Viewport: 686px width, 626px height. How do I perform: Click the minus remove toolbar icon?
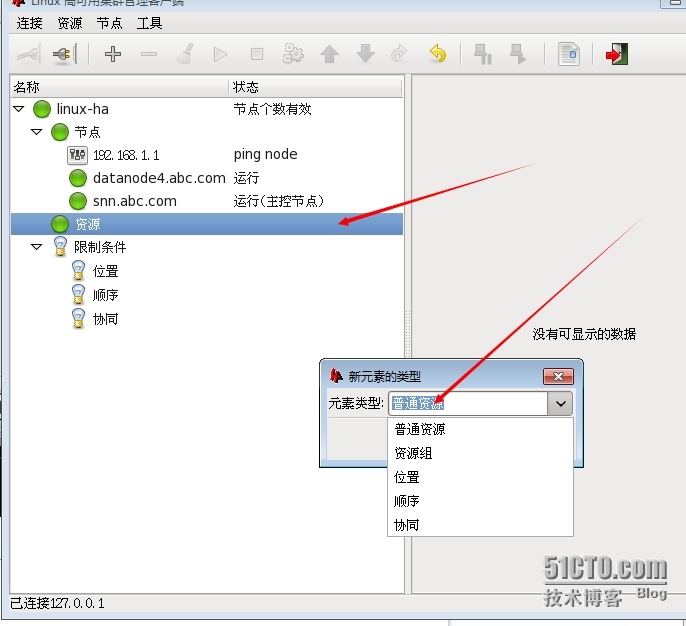[149, 54]
